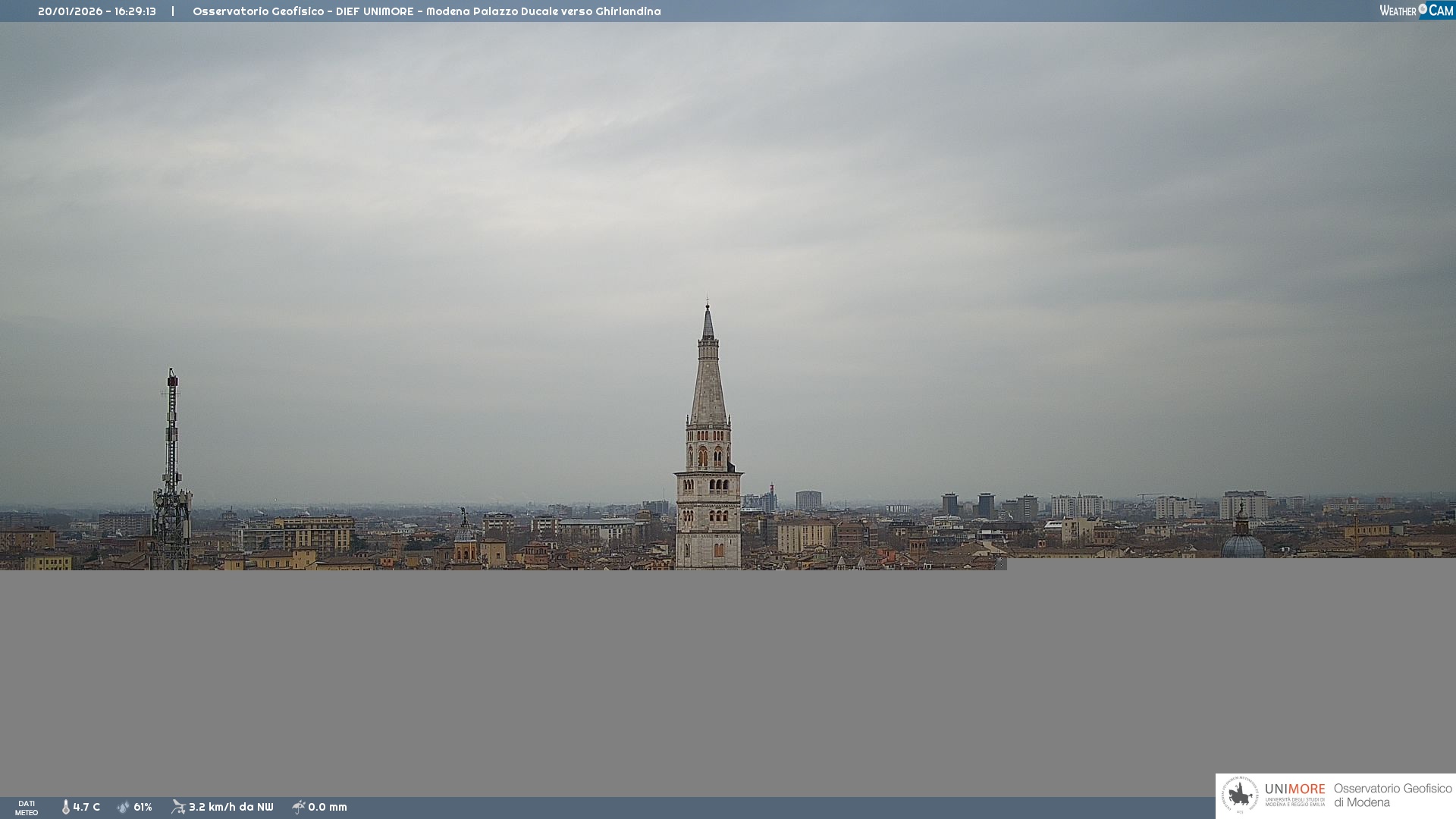
Task: Click the thermometer temperature icon
Action: point(65,807)
